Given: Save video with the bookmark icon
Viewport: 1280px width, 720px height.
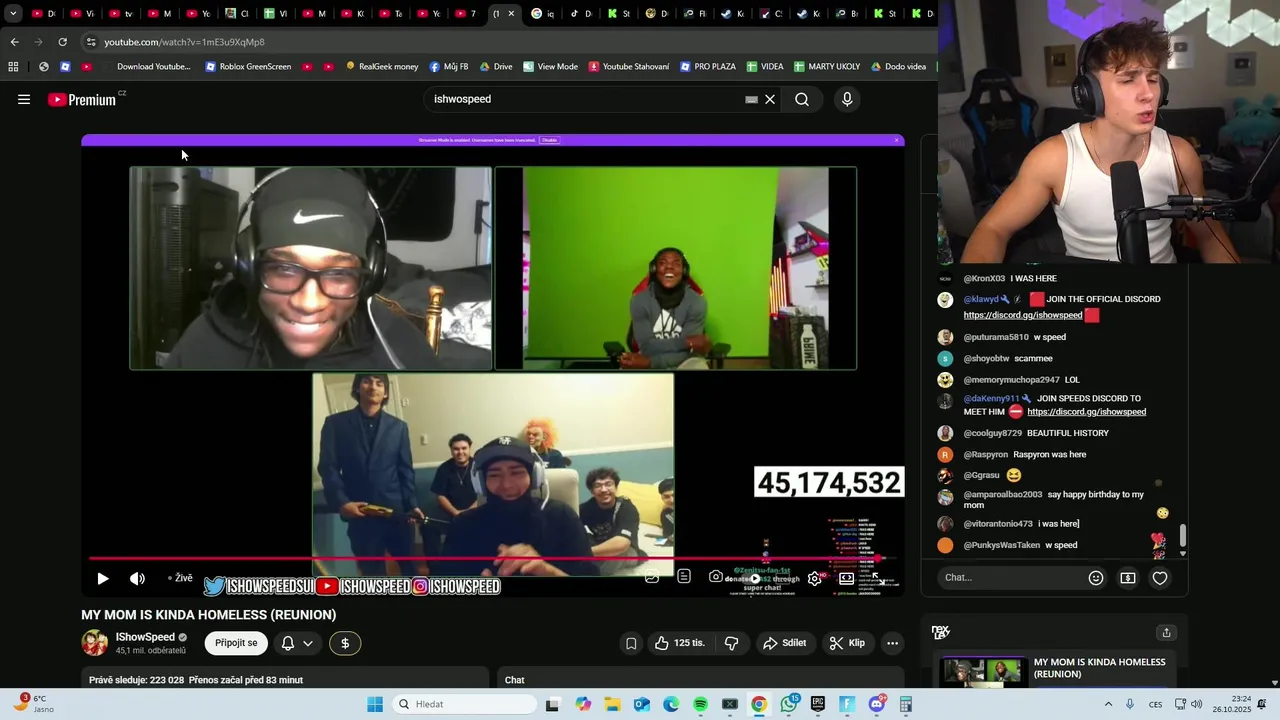Looking at the screenshot, I should point(631,643).
